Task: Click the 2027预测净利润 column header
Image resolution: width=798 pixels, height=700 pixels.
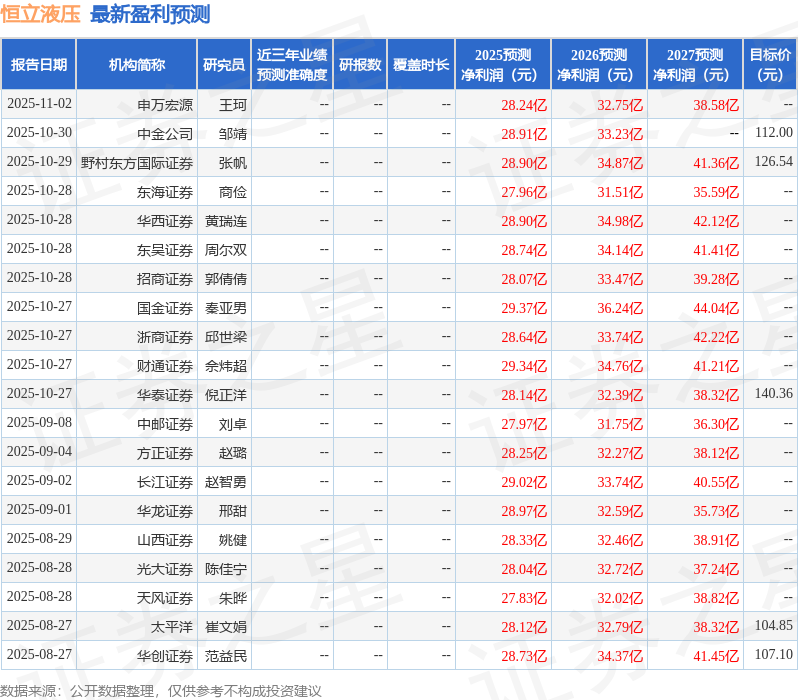Action: point(695,65)
